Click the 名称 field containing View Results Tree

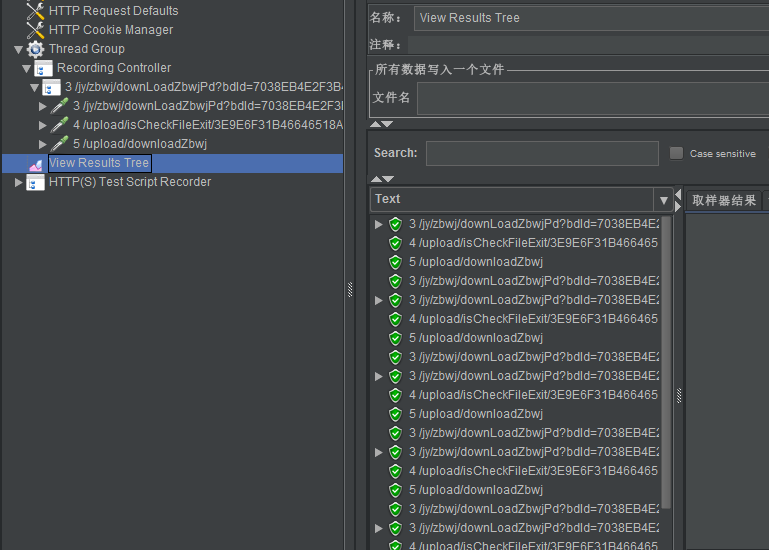point(591,18)
